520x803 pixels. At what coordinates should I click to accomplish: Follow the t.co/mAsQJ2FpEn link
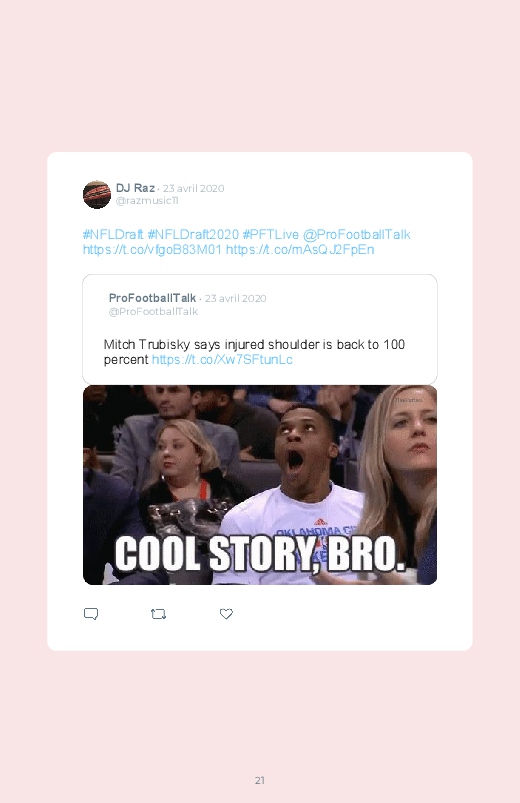point(300,249)
